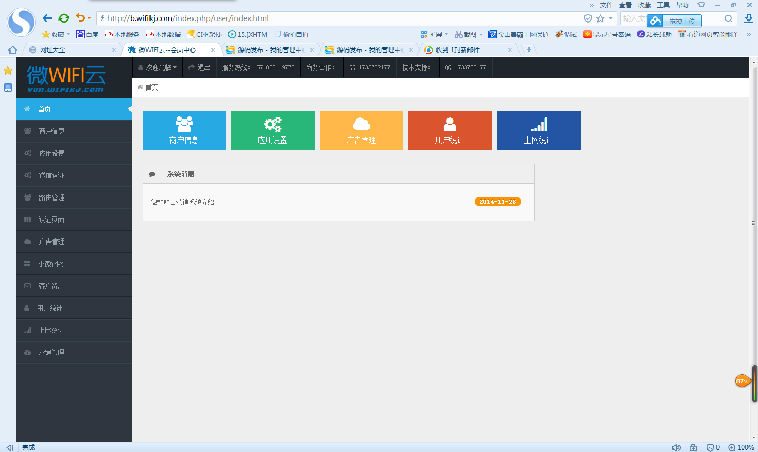Open the 15.2XHTM bookmark

[x=247, y=34]
